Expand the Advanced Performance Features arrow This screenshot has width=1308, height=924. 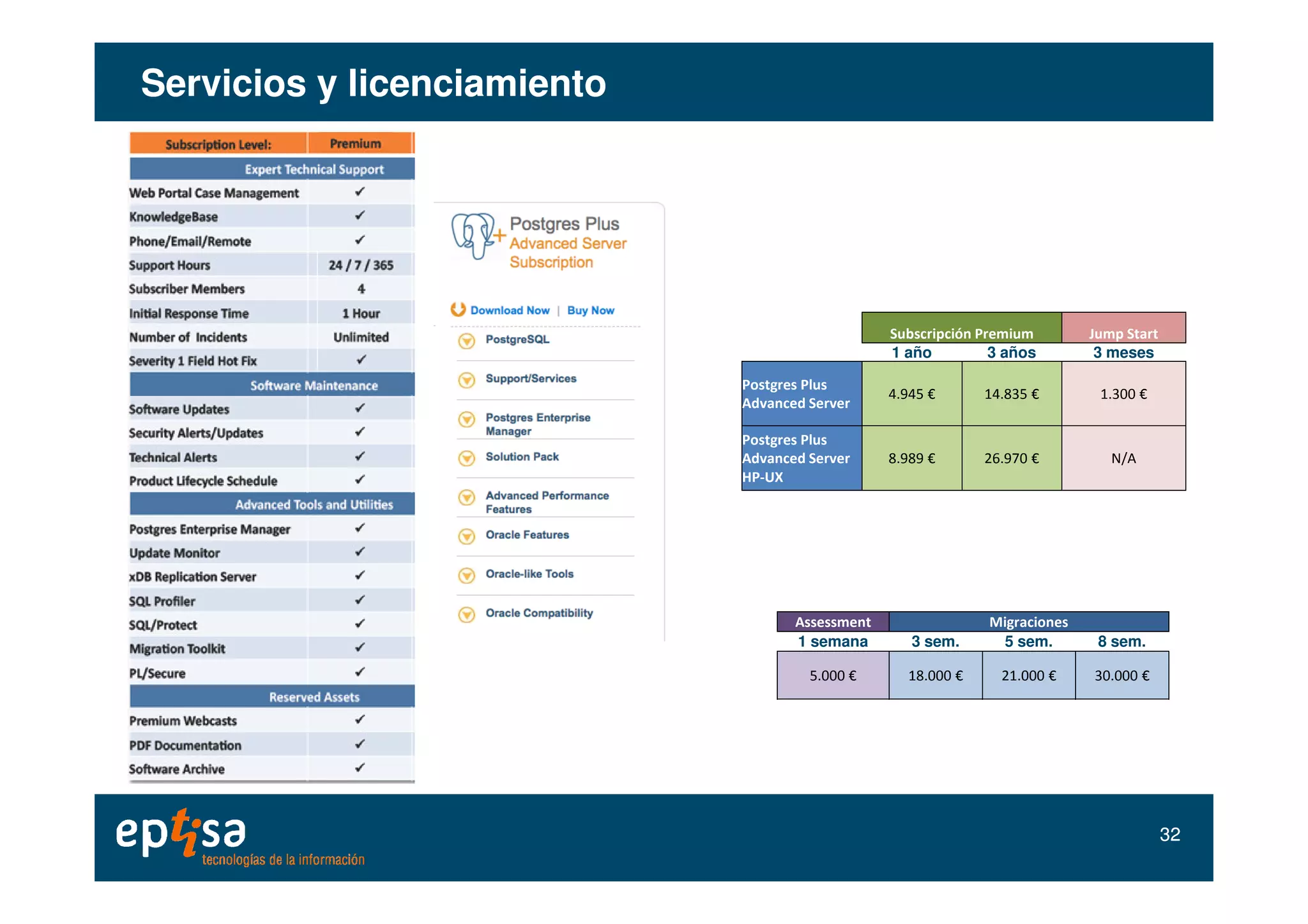pos(467,497)
